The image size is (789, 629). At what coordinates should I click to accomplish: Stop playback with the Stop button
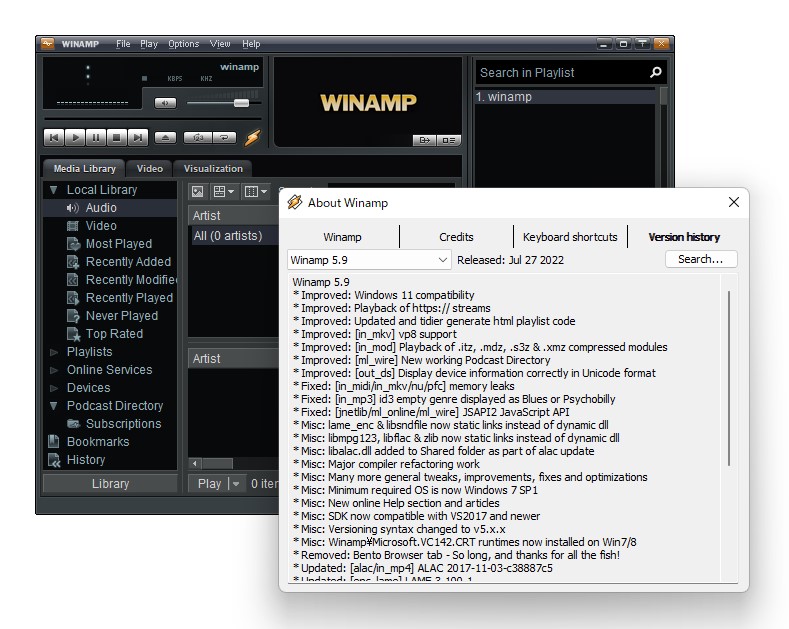tap(117, 137)
